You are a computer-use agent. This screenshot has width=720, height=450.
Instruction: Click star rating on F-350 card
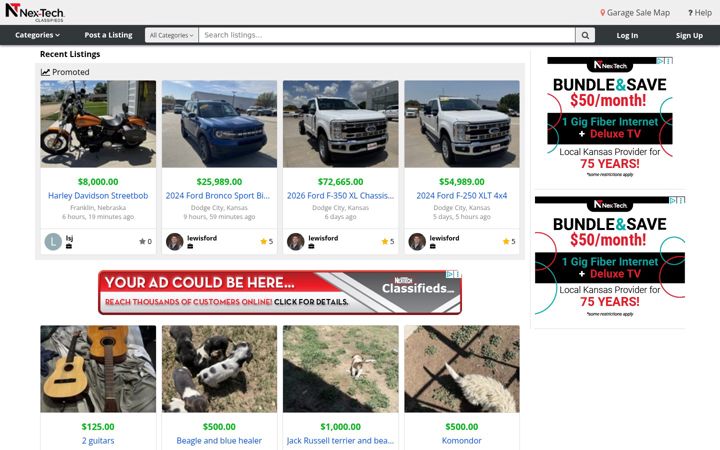tap(388, 242)
